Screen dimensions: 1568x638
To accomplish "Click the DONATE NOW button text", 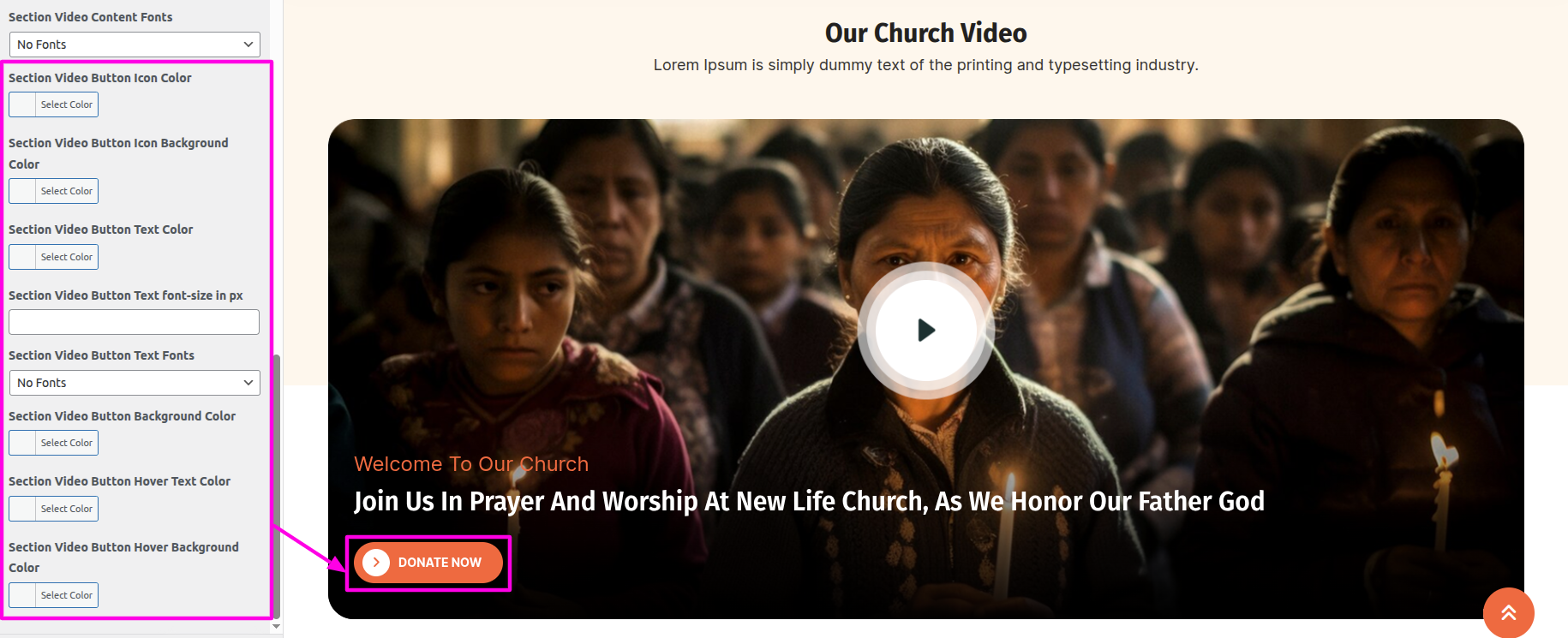I will click(x=440, y=563).
